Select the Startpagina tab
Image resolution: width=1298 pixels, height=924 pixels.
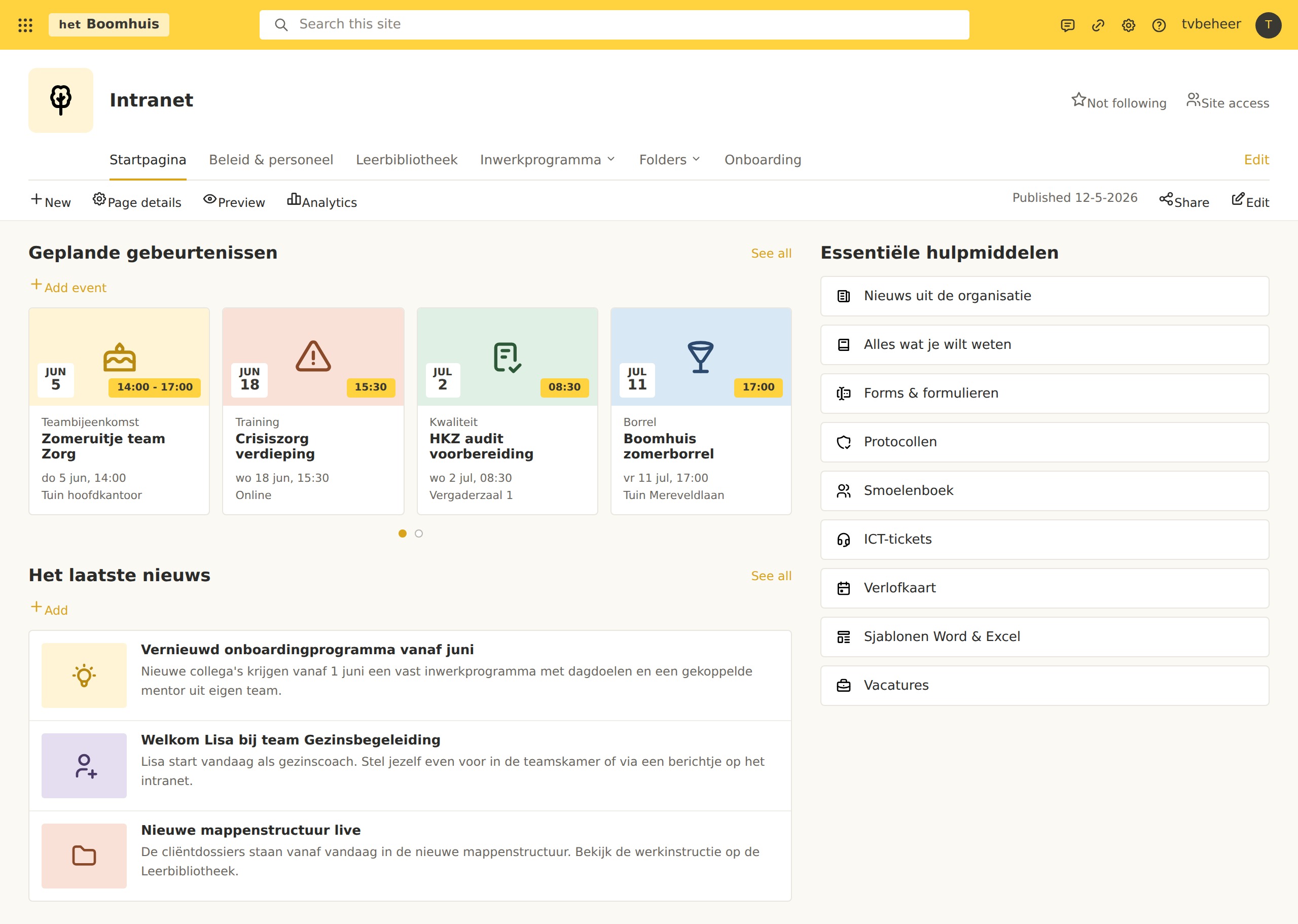coord(148,160)
